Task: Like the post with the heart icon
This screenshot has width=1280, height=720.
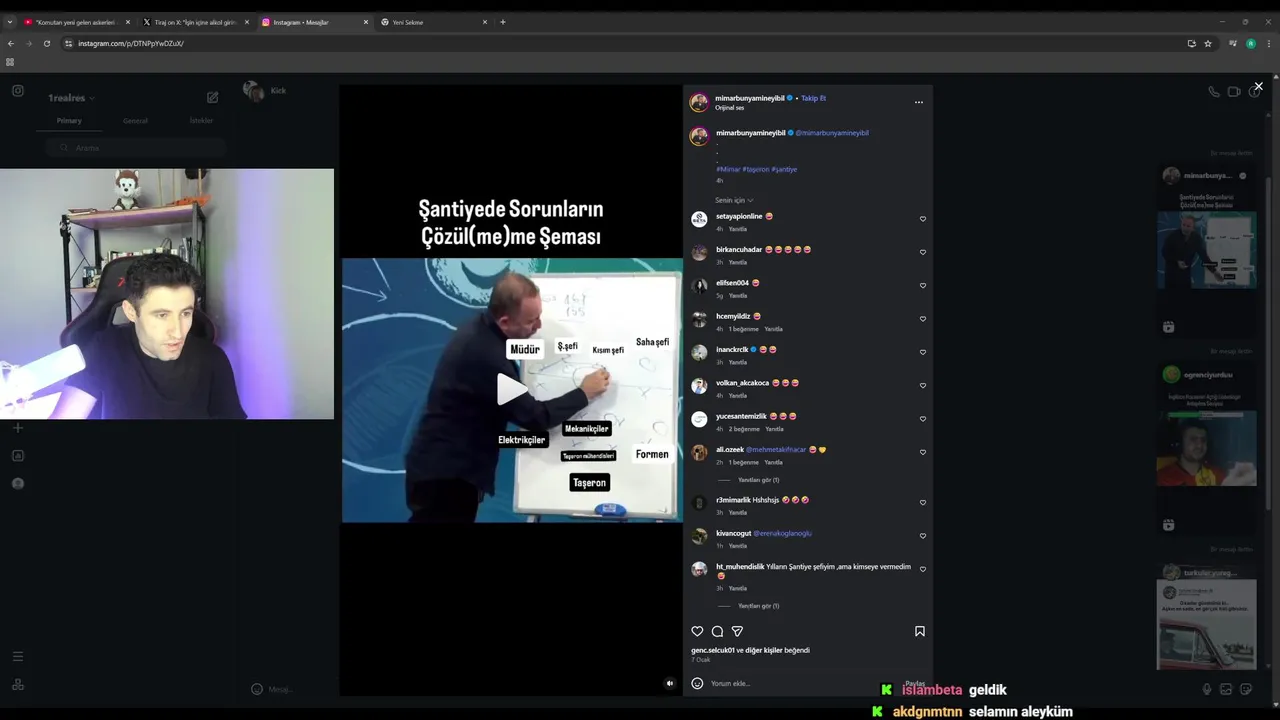Action: (697, 631)
